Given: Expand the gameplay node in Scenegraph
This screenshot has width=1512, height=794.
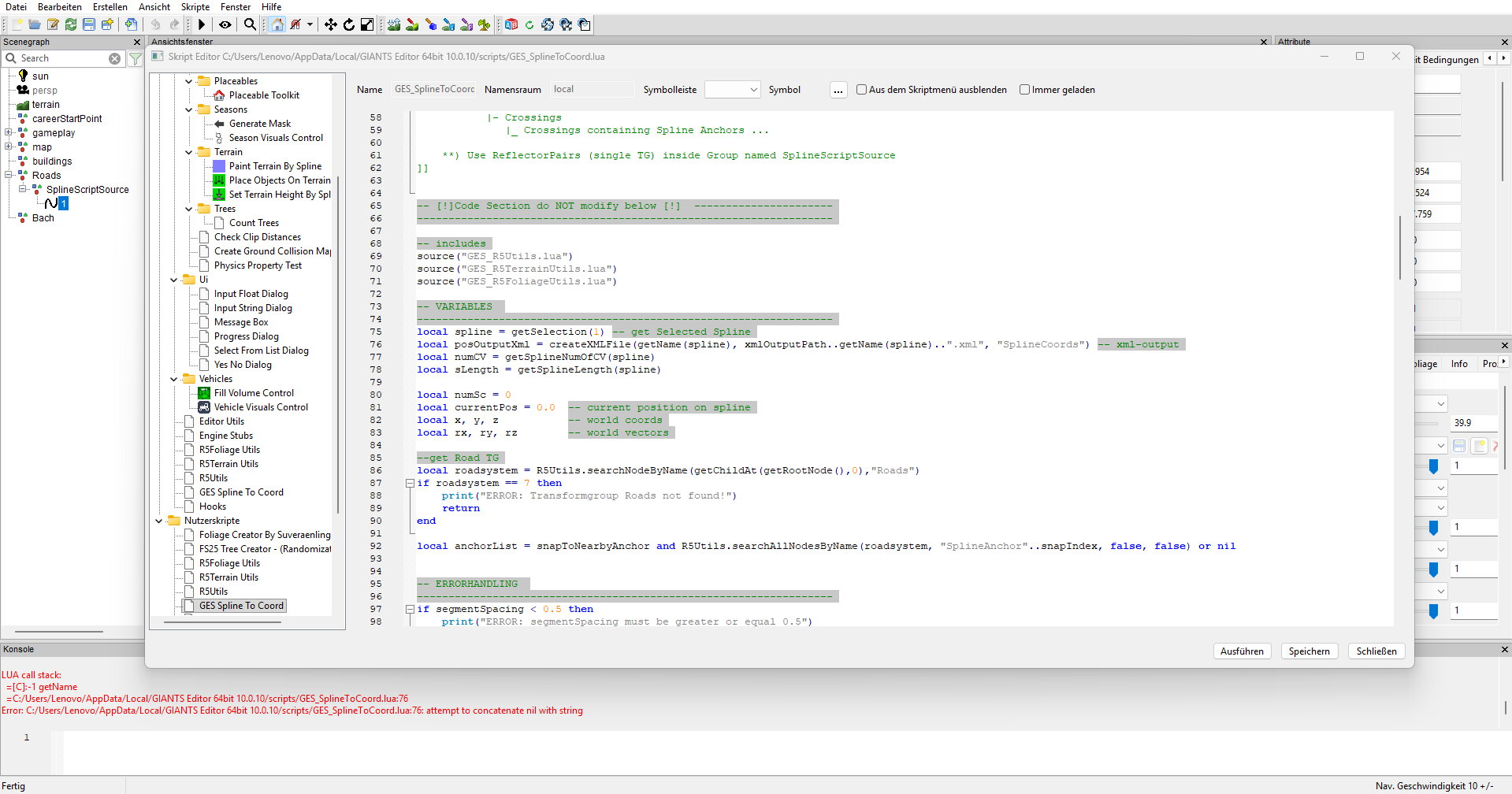Looking at the screenshot, I should point(9,132).
